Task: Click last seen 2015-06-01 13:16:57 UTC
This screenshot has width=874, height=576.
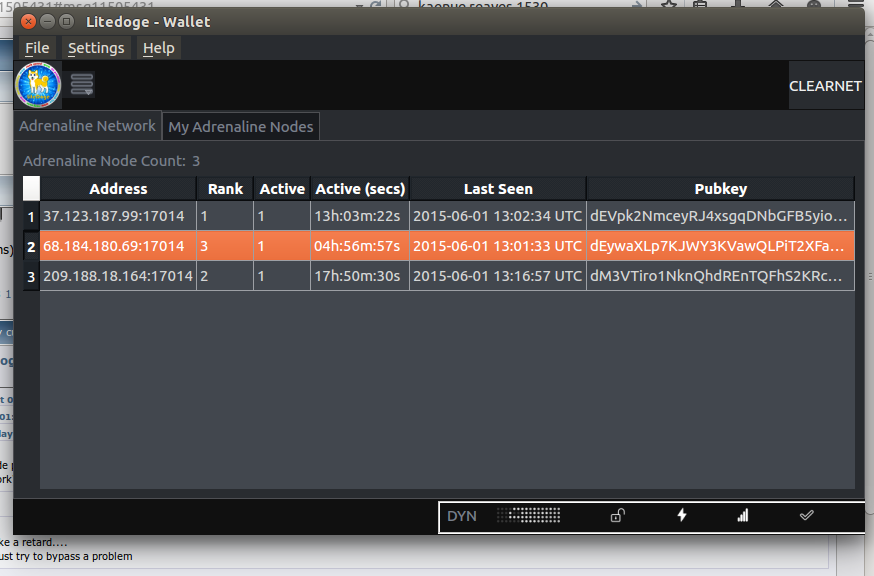Action: tap(498, 277)
